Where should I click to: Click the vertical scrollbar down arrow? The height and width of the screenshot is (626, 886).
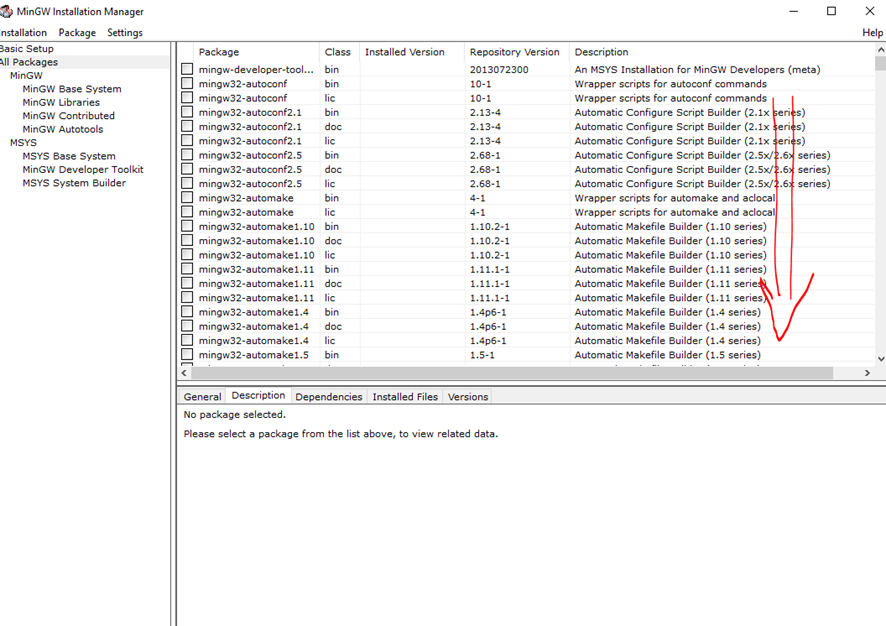(880, 358)
